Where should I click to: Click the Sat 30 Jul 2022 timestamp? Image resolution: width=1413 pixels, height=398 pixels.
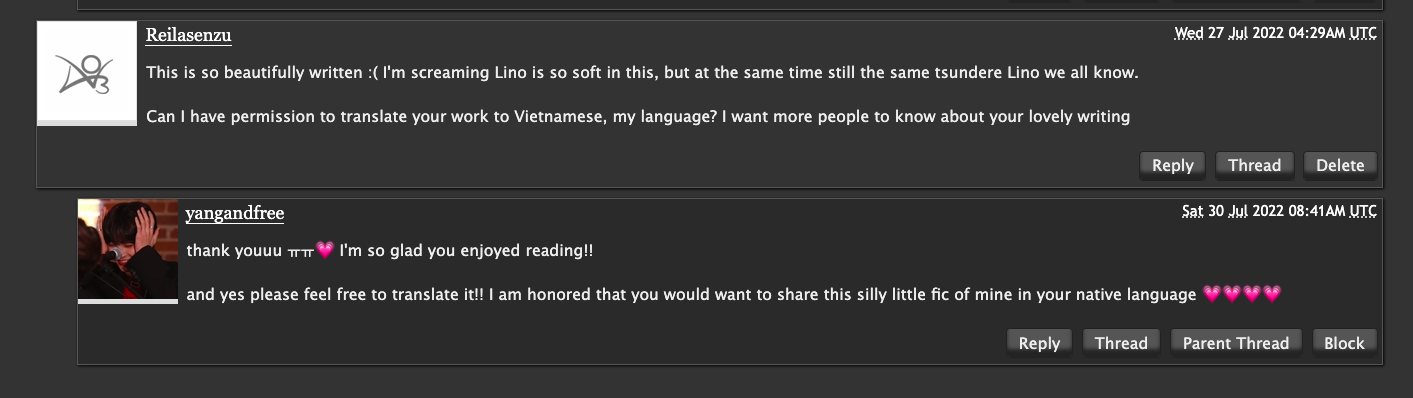pos(1279,211)
